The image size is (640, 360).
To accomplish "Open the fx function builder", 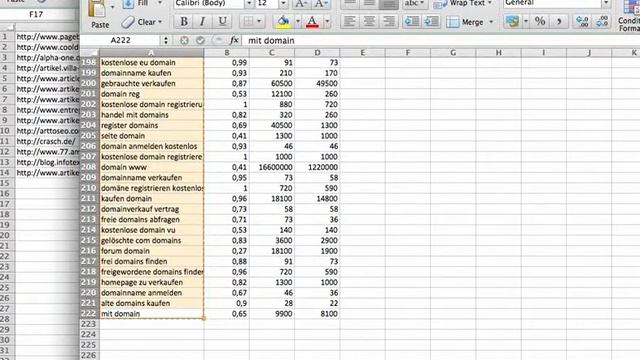I will (x=234, y=40).
